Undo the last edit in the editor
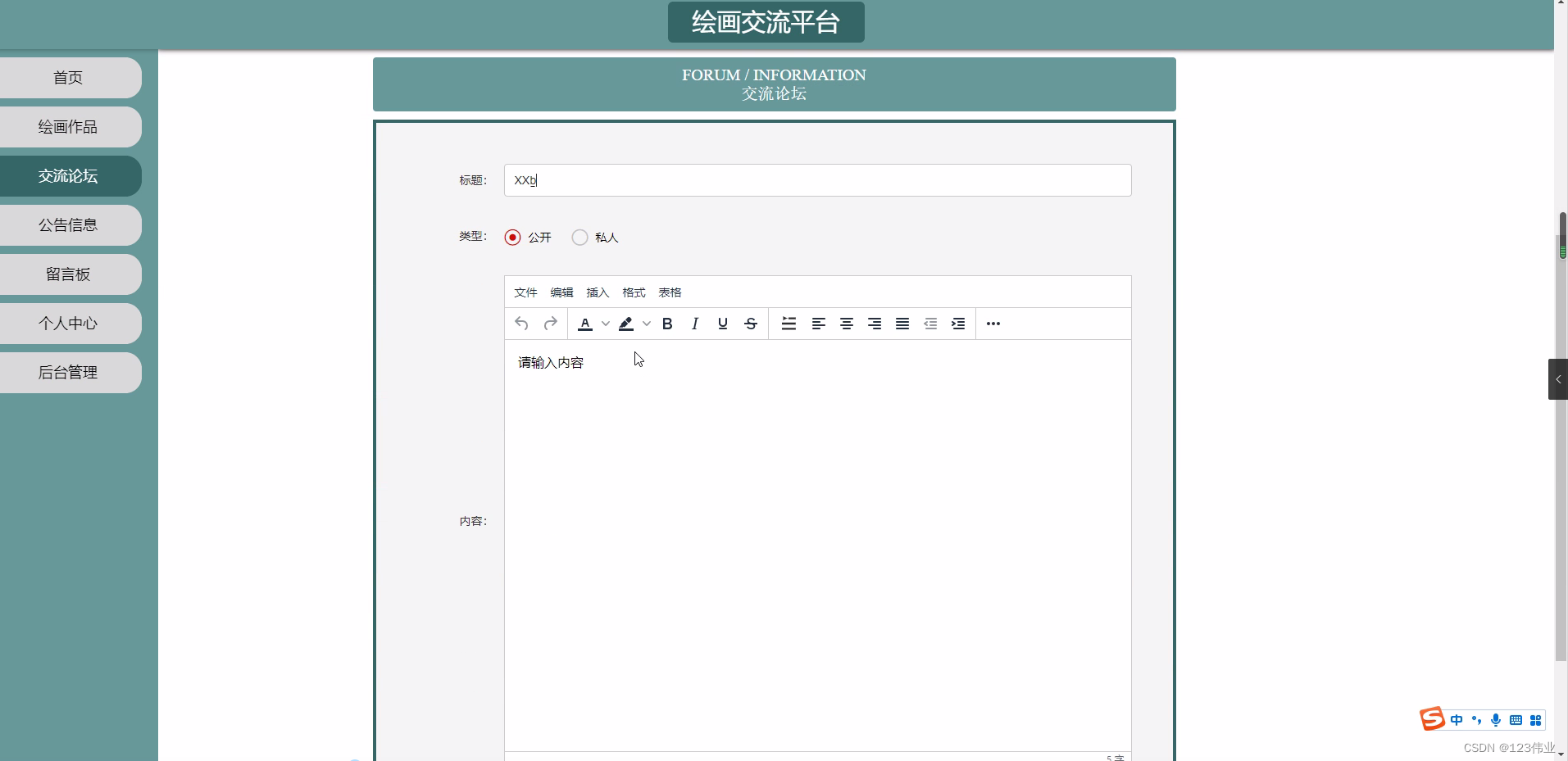The height and width of the screenshot is (761, 1568). [521, 324]
